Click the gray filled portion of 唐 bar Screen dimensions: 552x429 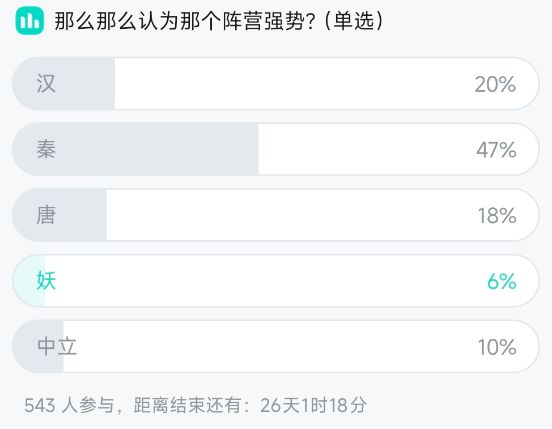pyautogui.click(x=59, y=215)
